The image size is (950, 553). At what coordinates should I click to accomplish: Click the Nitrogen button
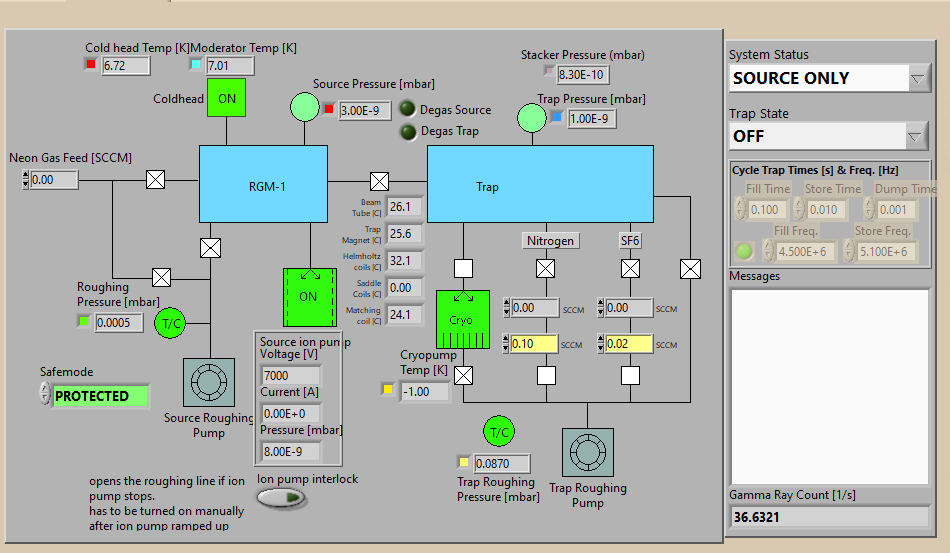click(x=550, y=240)
